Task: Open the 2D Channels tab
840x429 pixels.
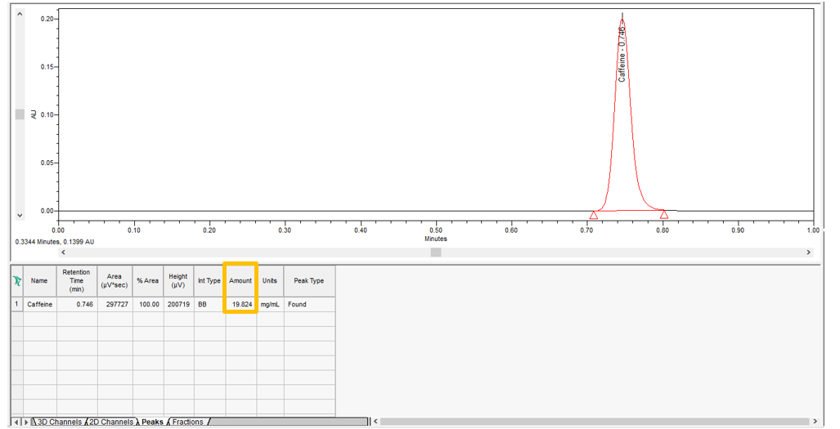Action: click(x=111, y=422)
